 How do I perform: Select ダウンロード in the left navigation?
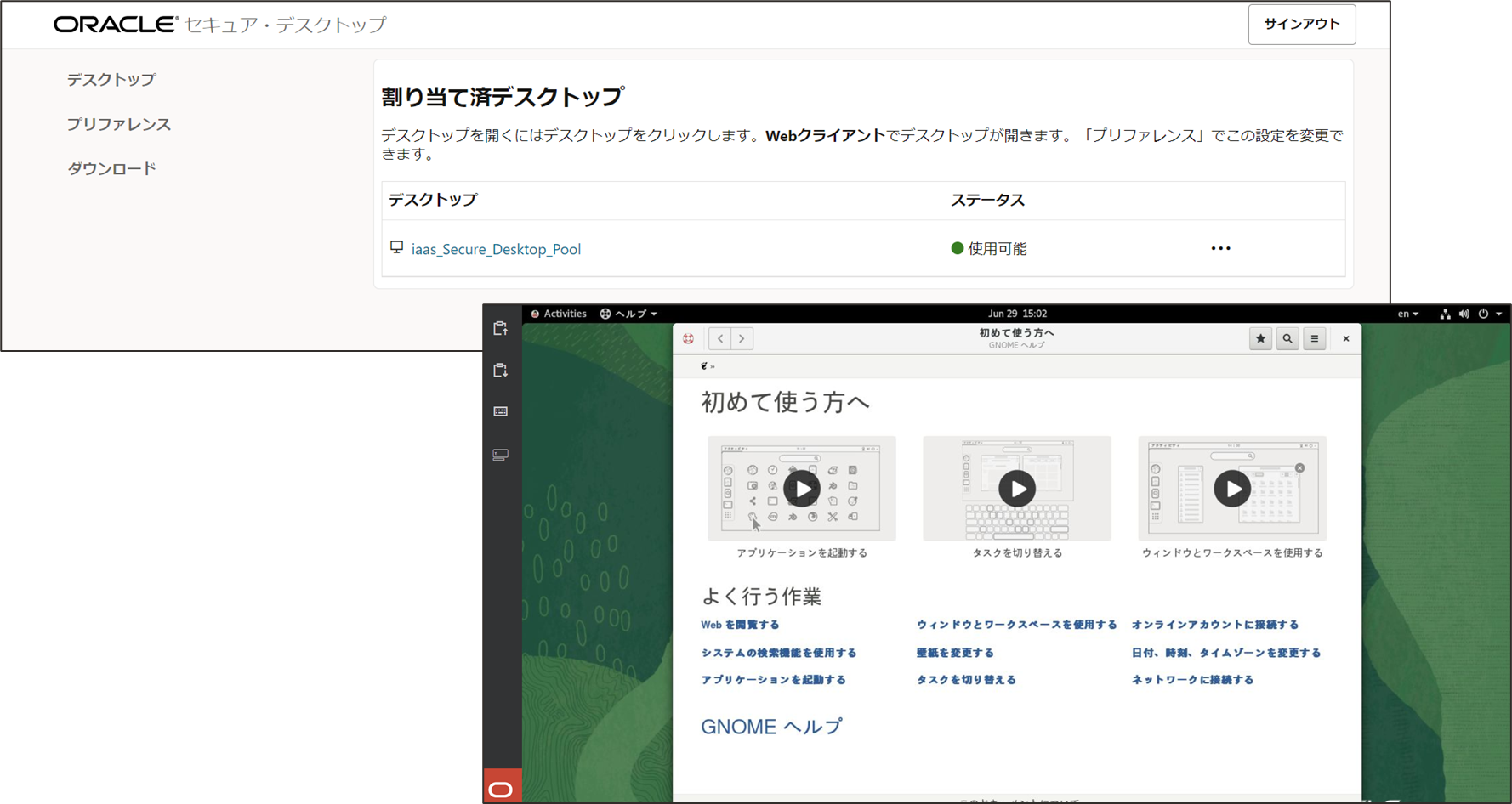[111, 168]
